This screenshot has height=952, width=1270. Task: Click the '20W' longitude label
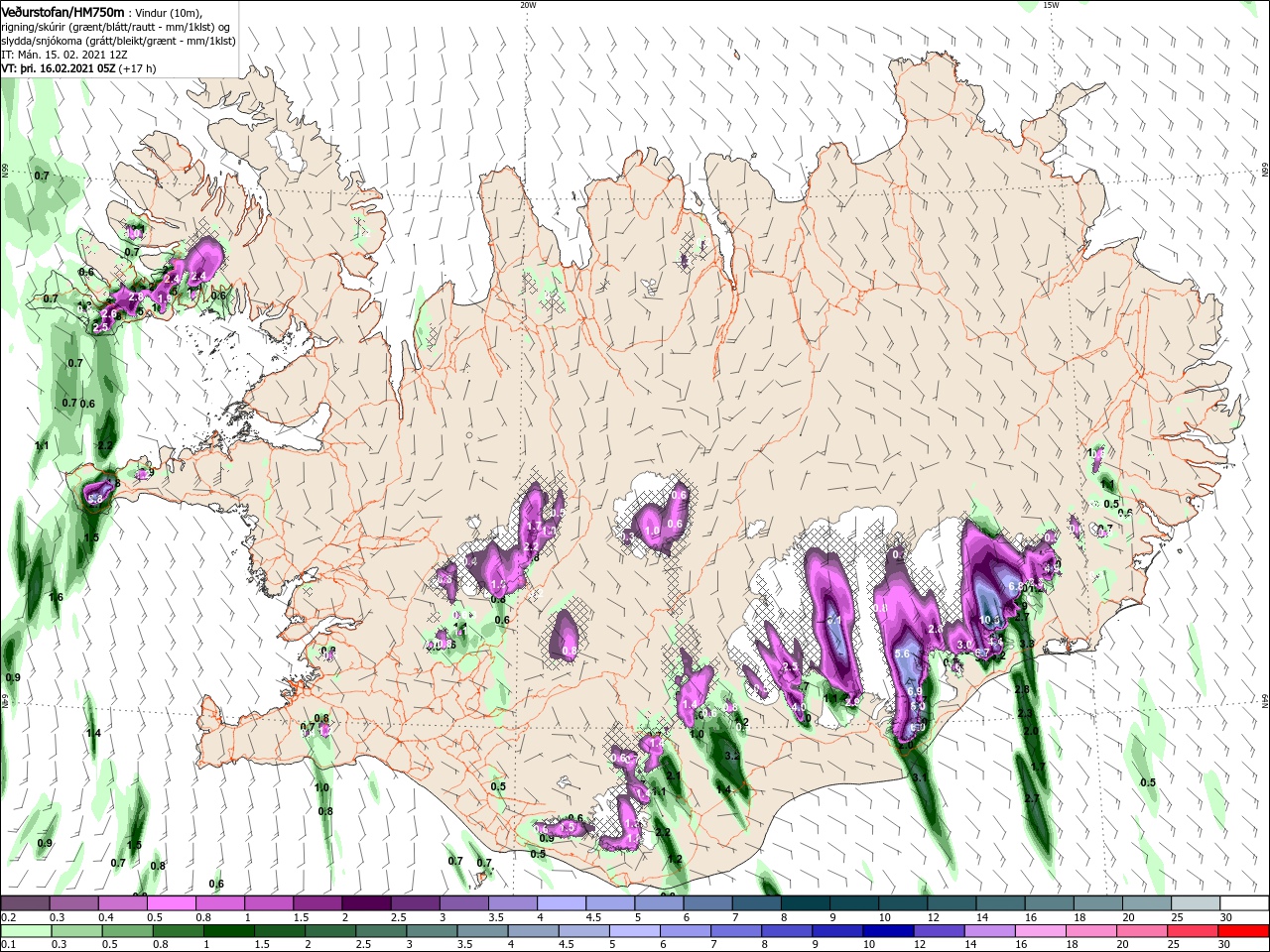pyautogui.click(x=528, y=5)
